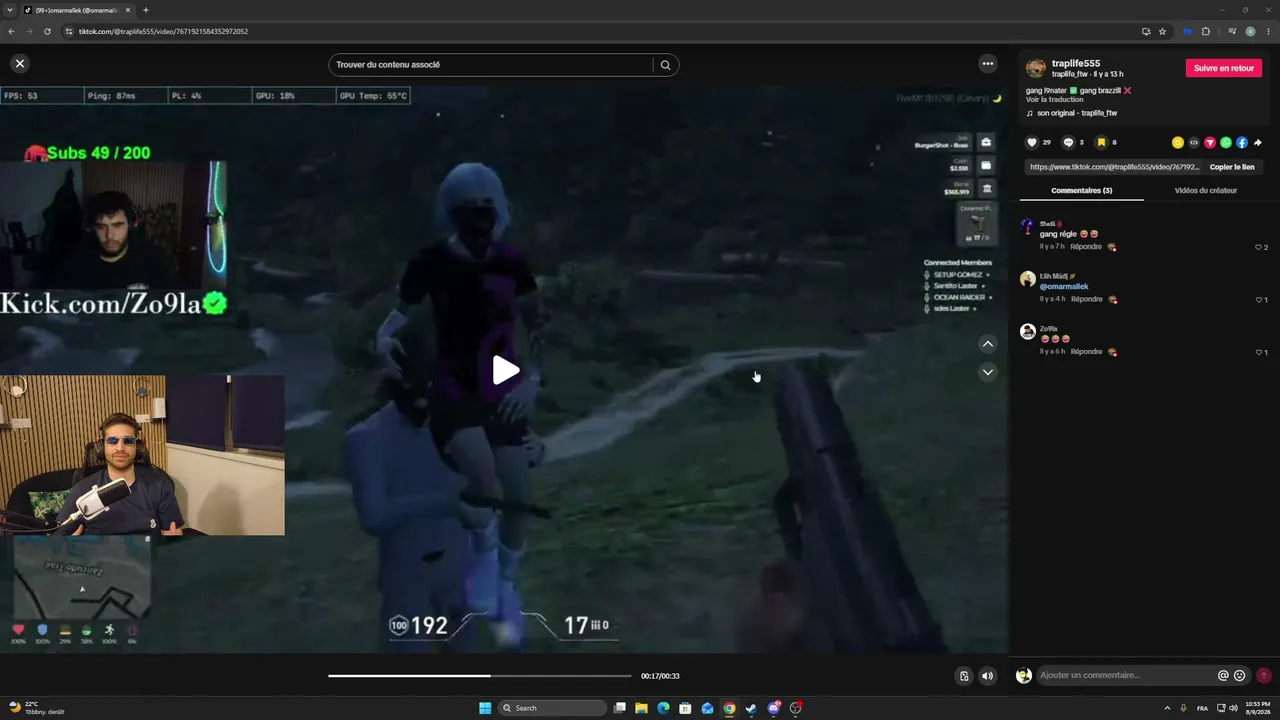Image resolution: width=1280 pixels, height=720 pixels.
Task: Launch Microsoft Edge from the taskbar
Action: tap(663, 708)
